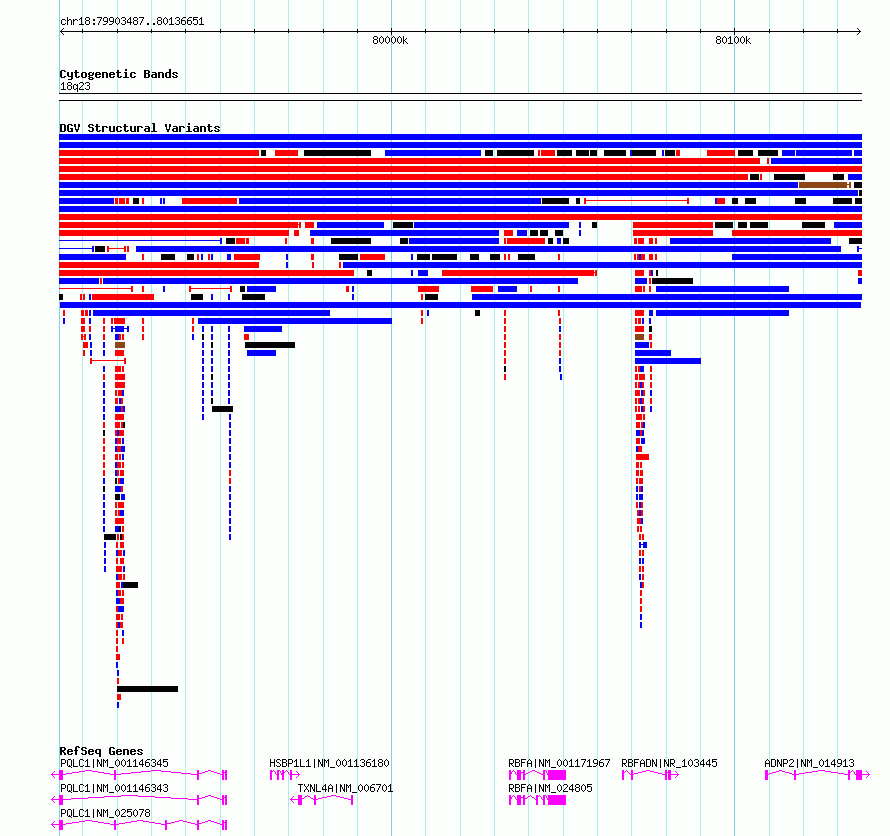The width and height of the screenshot is (890, 836).
Task: Select the RefSeq Genes track title
Action: [101, 751]
